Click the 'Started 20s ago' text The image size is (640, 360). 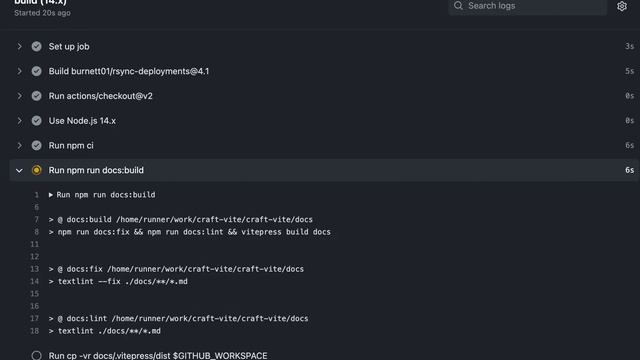coord(42,13)
